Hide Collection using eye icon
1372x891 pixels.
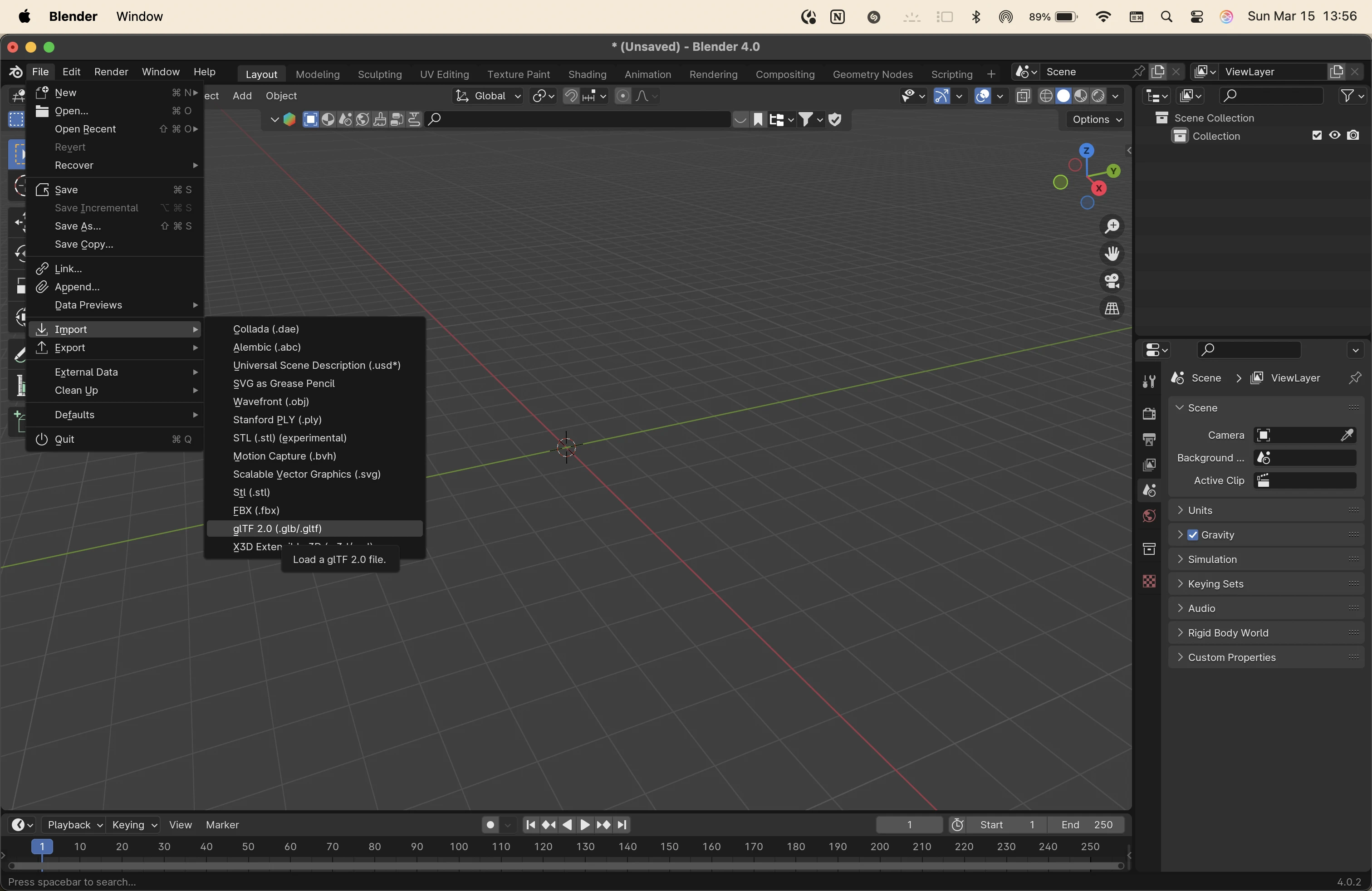[1334, 136]
